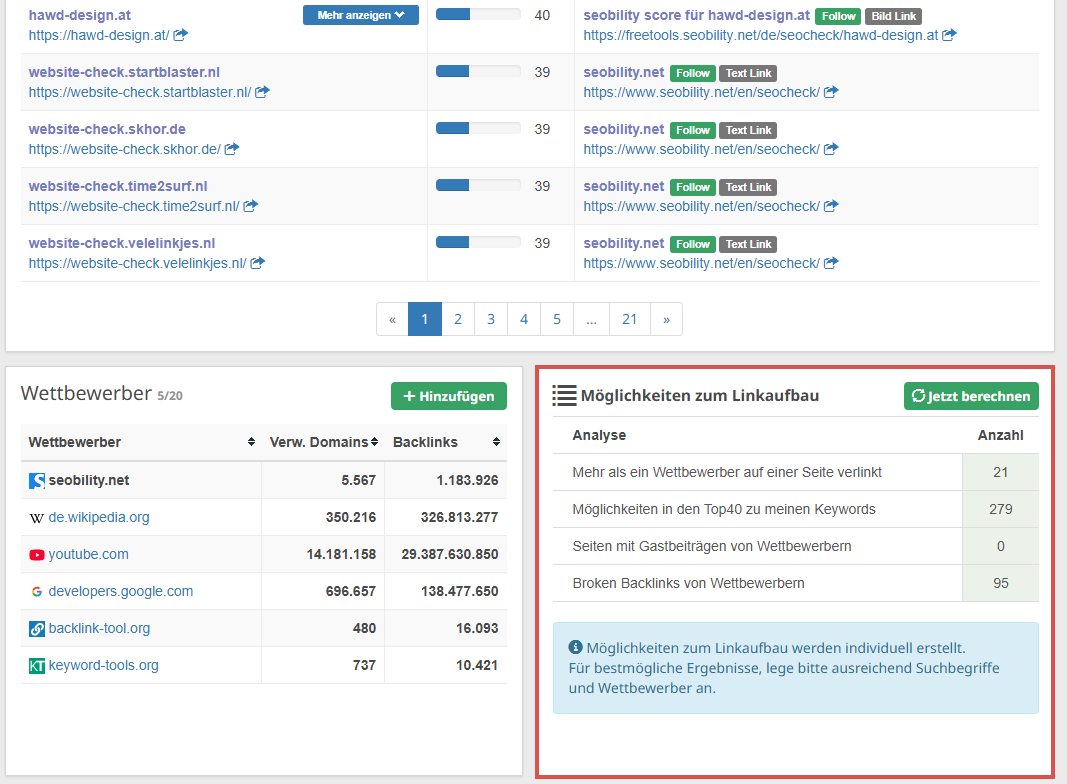
Task: Click the rating bar with value 40
Action: pos(478,14)
